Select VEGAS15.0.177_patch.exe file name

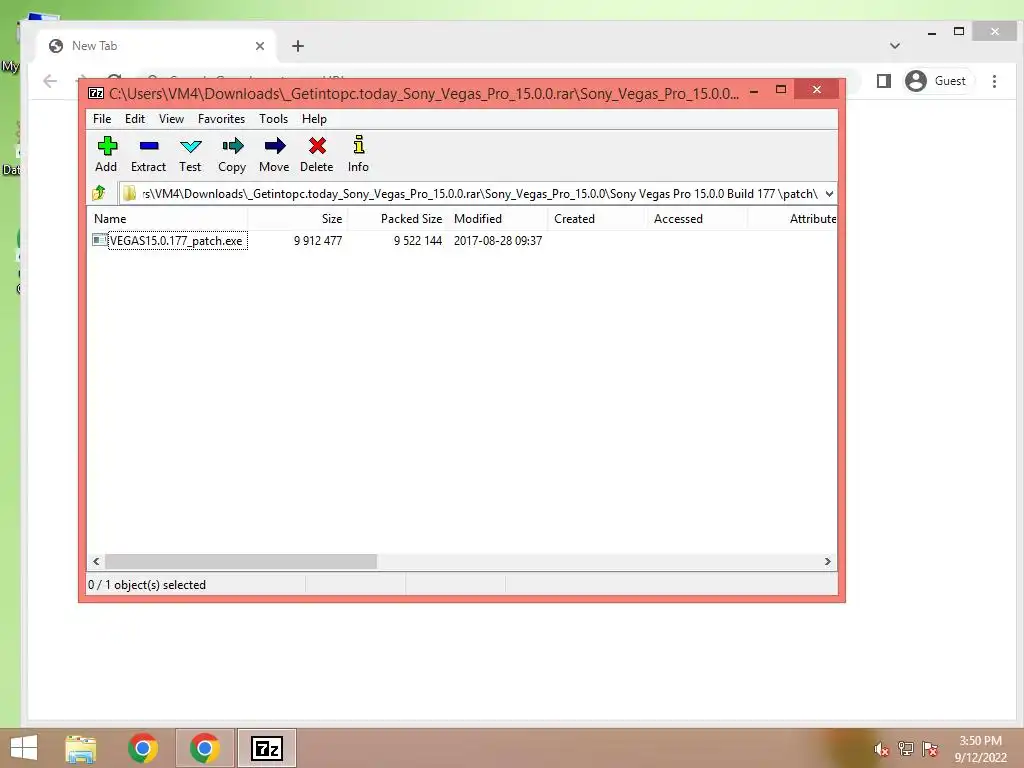coord(176,240)
